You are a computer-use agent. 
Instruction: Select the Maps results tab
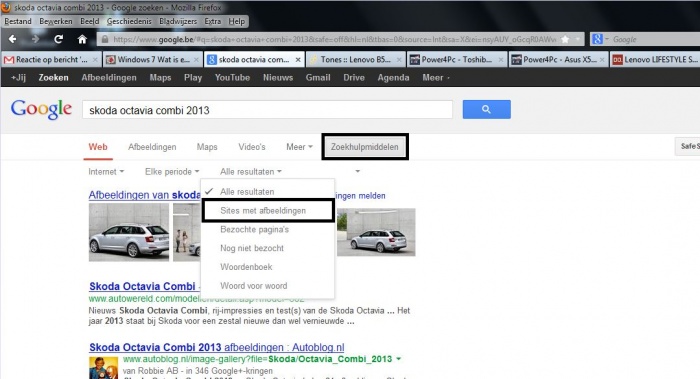[x=207, y=147]
